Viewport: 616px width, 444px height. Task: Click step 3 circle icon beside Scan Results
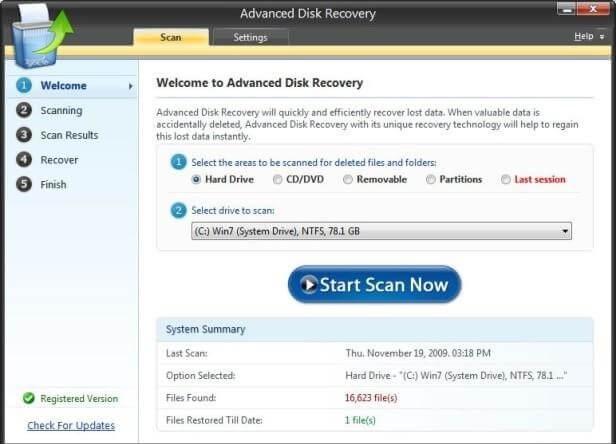click(x=24, y=135)
